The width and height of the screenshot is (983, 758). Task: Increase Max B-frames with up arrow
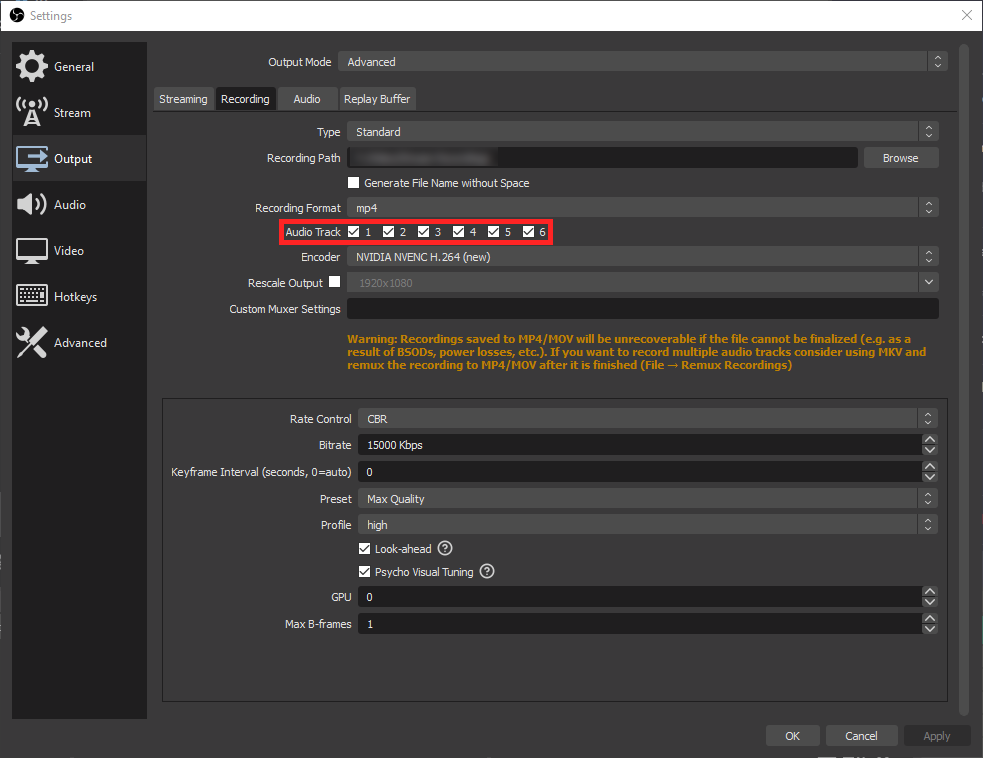930,618
